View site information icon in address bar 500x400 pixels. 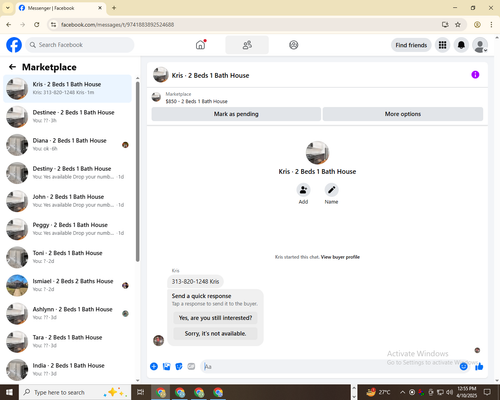click(x=53, y=24)
